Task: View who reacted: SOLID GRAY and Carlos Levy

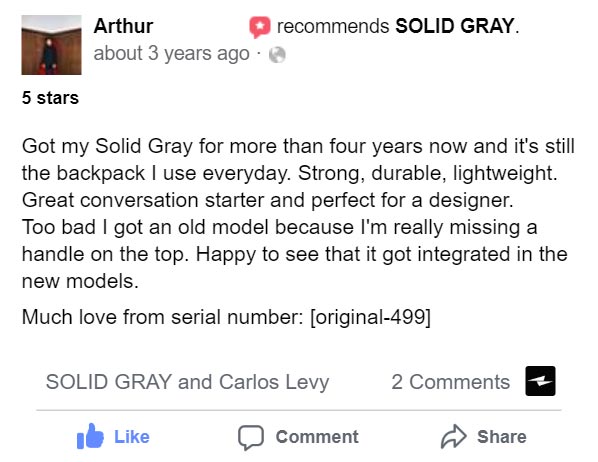Action: coord(187,382)
